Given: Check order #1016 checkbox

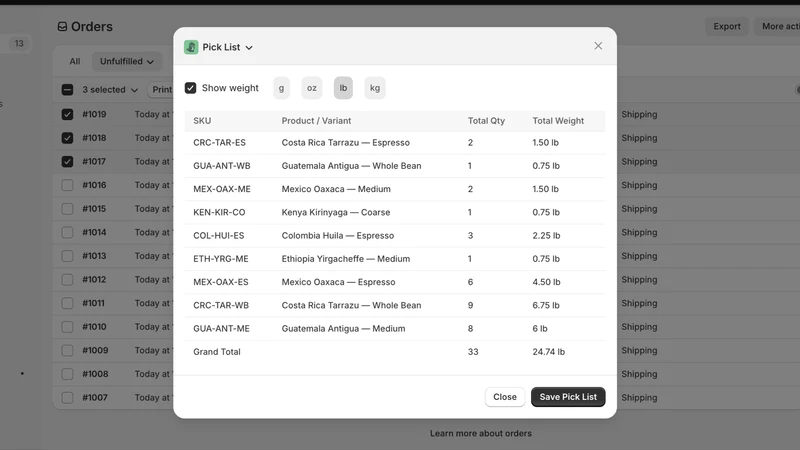Looking at the screenshot, I should click(67, 185).
